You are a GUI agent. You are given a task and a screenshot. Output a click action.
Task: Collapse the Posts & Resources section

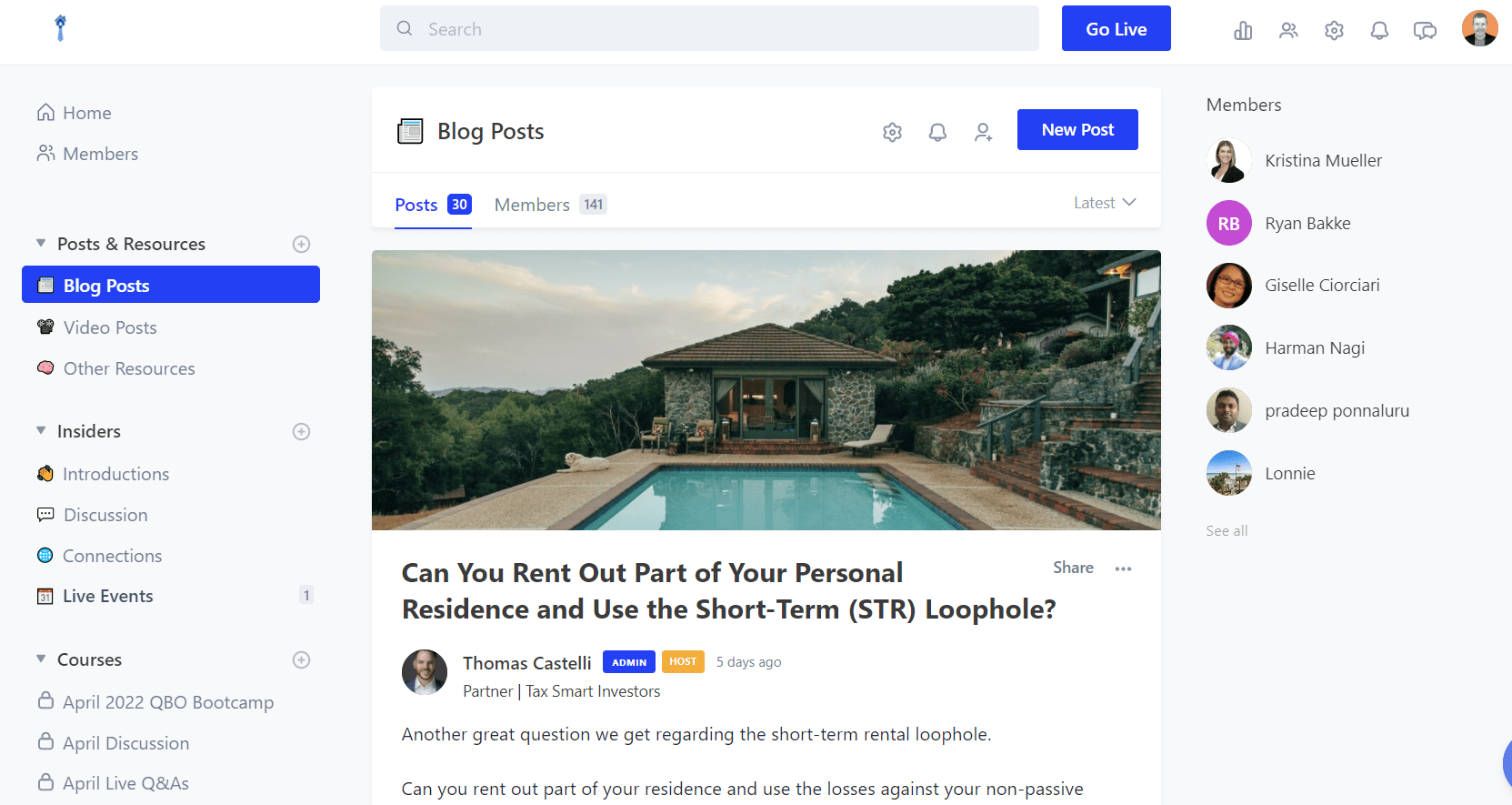pyautogui.click(x=41, y=244)
